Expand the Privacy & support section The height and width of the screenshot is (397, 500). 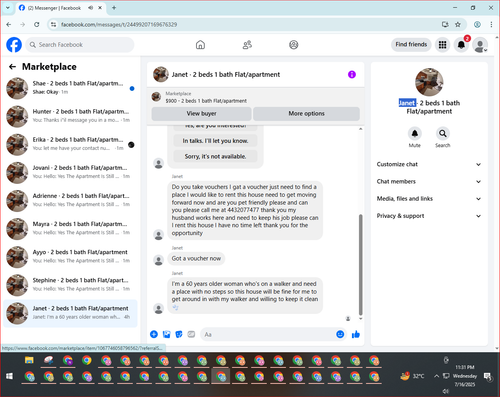(429, 216)
